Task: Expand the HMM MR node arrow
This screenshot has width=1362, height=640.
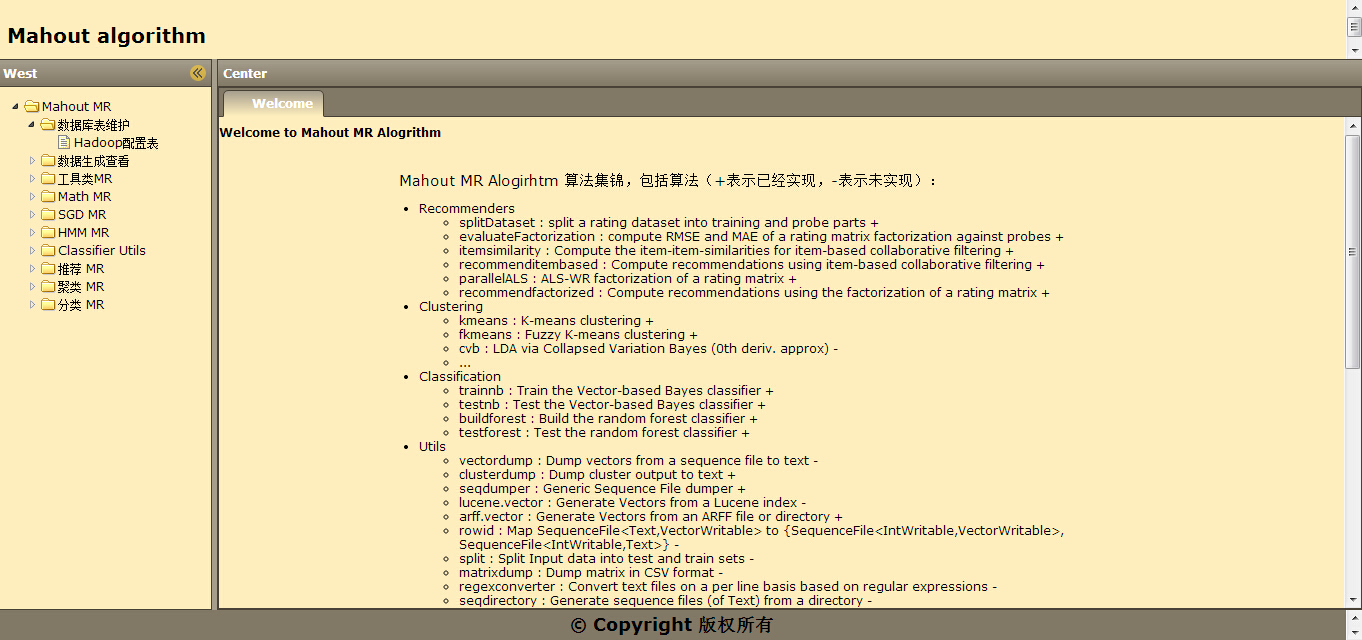Action: point(32,233)
